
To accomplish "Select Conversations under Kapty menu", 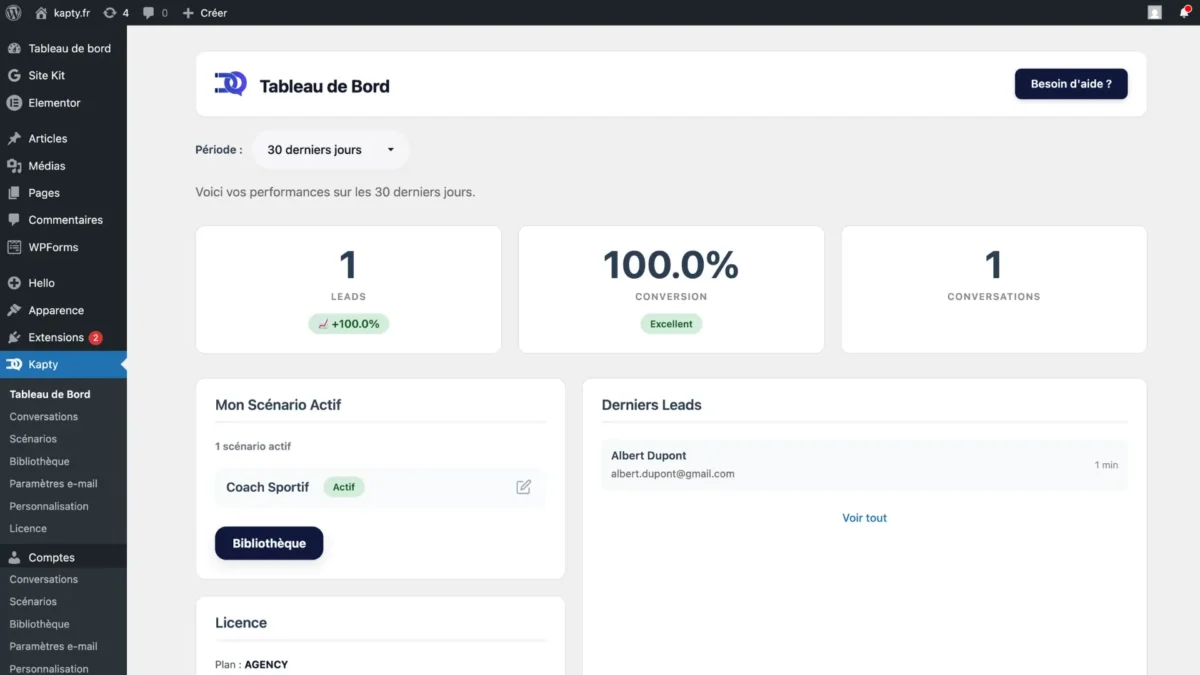I will click(x=44, y=416).
